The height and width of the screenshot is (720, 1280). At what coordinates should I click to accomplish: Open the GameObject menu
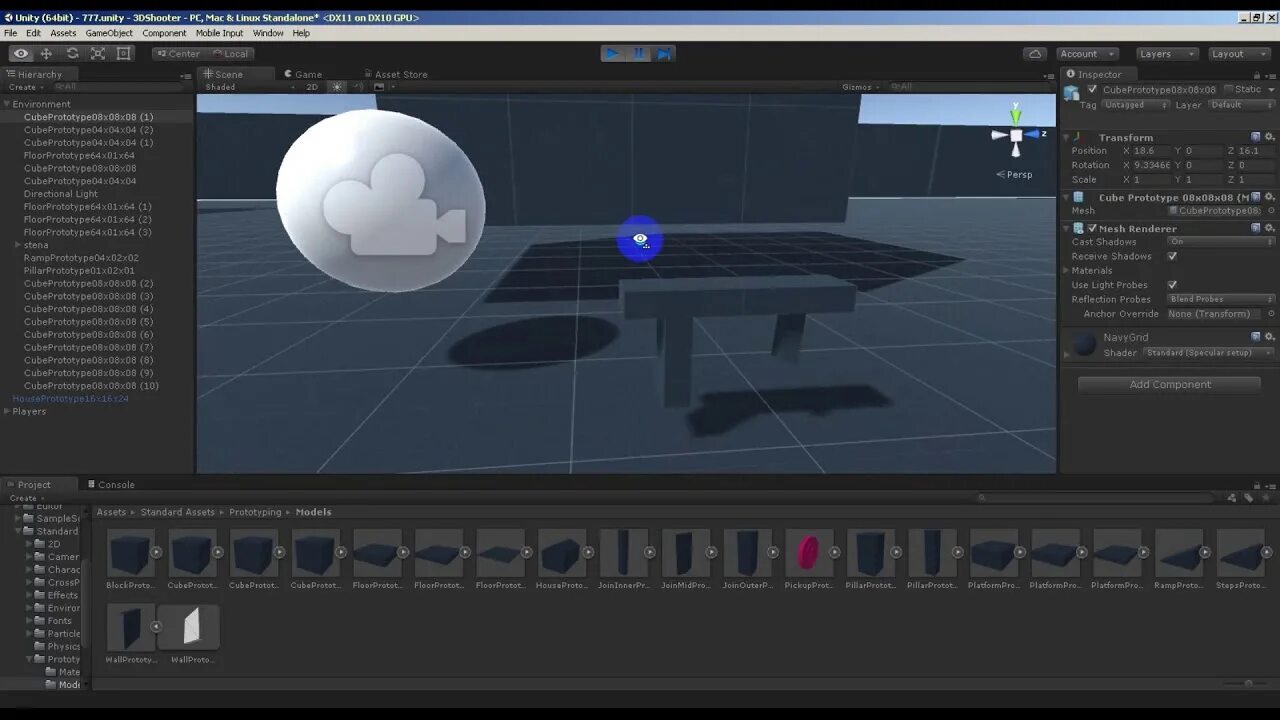(109, 33)
